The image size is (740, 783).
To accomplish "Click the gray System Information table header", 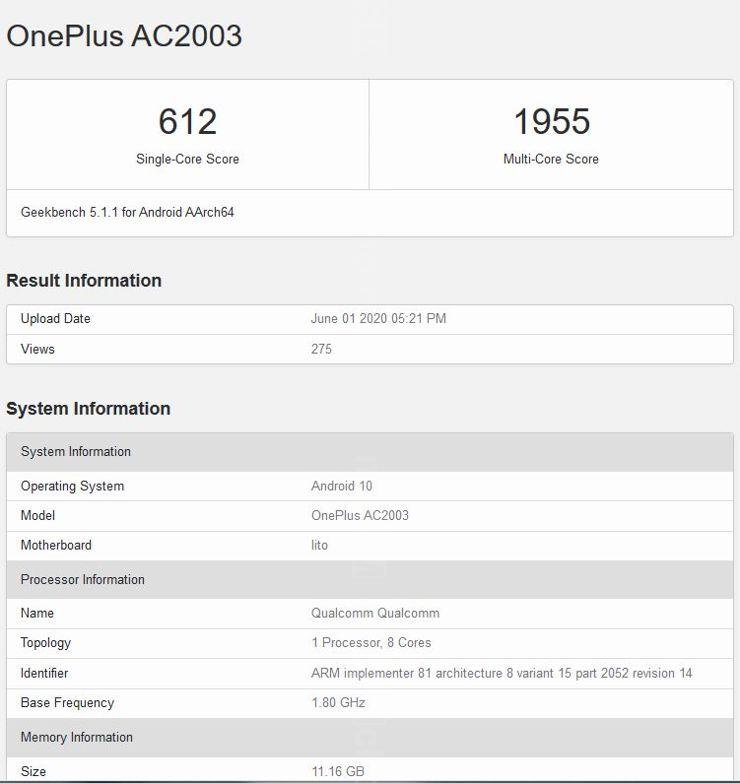I will click(x=370, y=452).
